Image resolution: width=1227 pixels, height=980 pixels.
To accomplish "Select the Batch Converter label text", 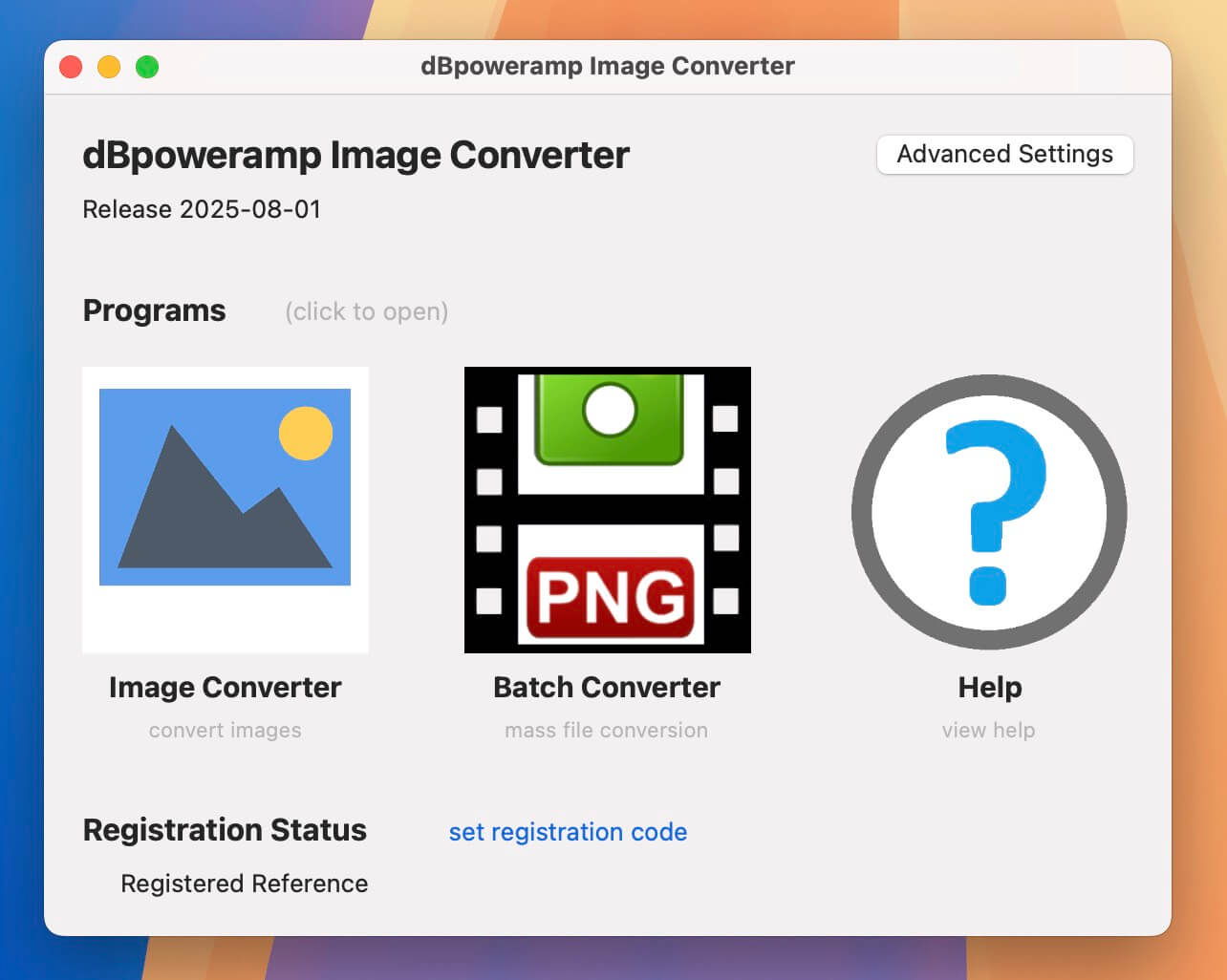I will pos(606,687).
